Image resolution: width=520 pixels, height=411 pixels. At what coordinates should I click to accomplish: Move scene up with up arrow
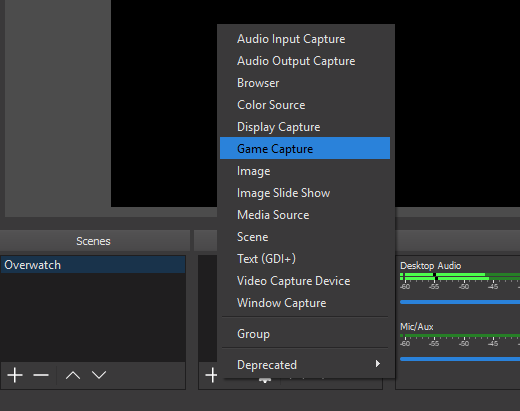pos(73,375)
